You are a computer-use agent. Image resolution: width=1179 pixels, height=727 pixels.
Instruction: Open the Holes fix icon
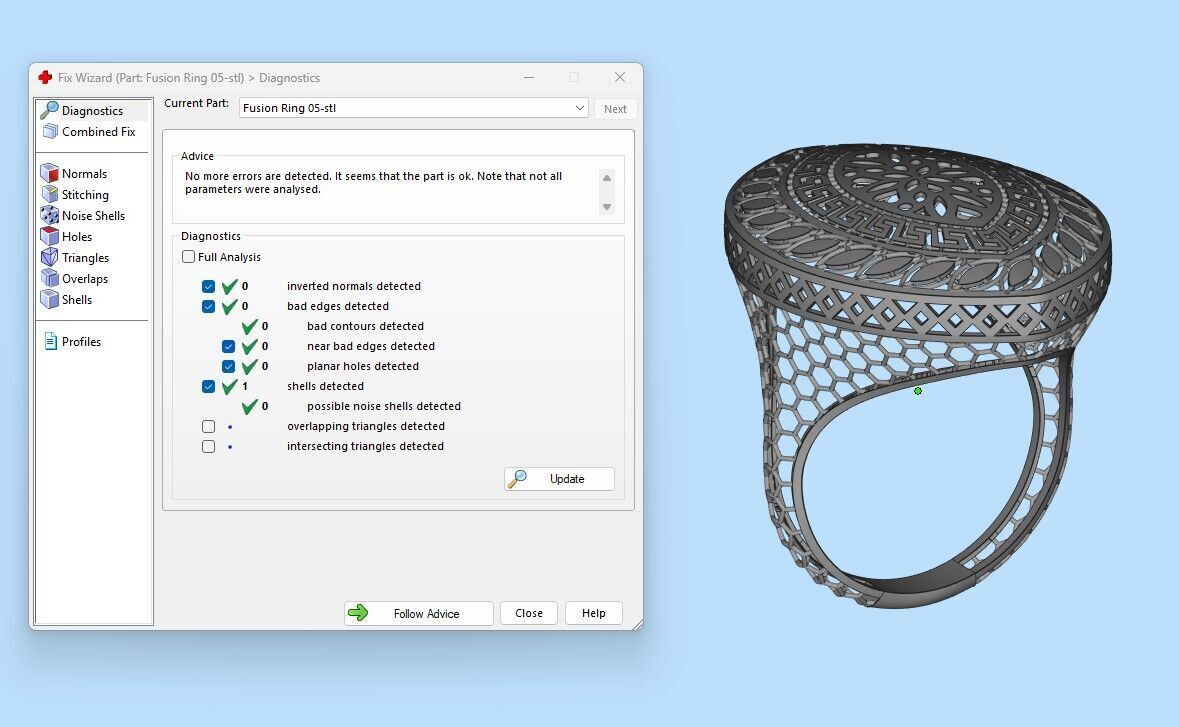50,237
